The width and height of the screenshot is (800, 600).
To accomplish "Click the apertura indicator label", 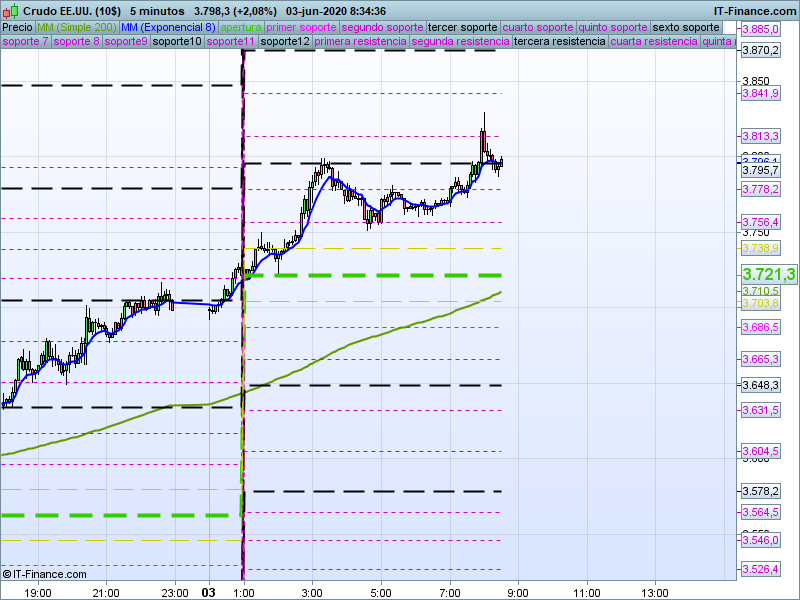I will point(241,27).
